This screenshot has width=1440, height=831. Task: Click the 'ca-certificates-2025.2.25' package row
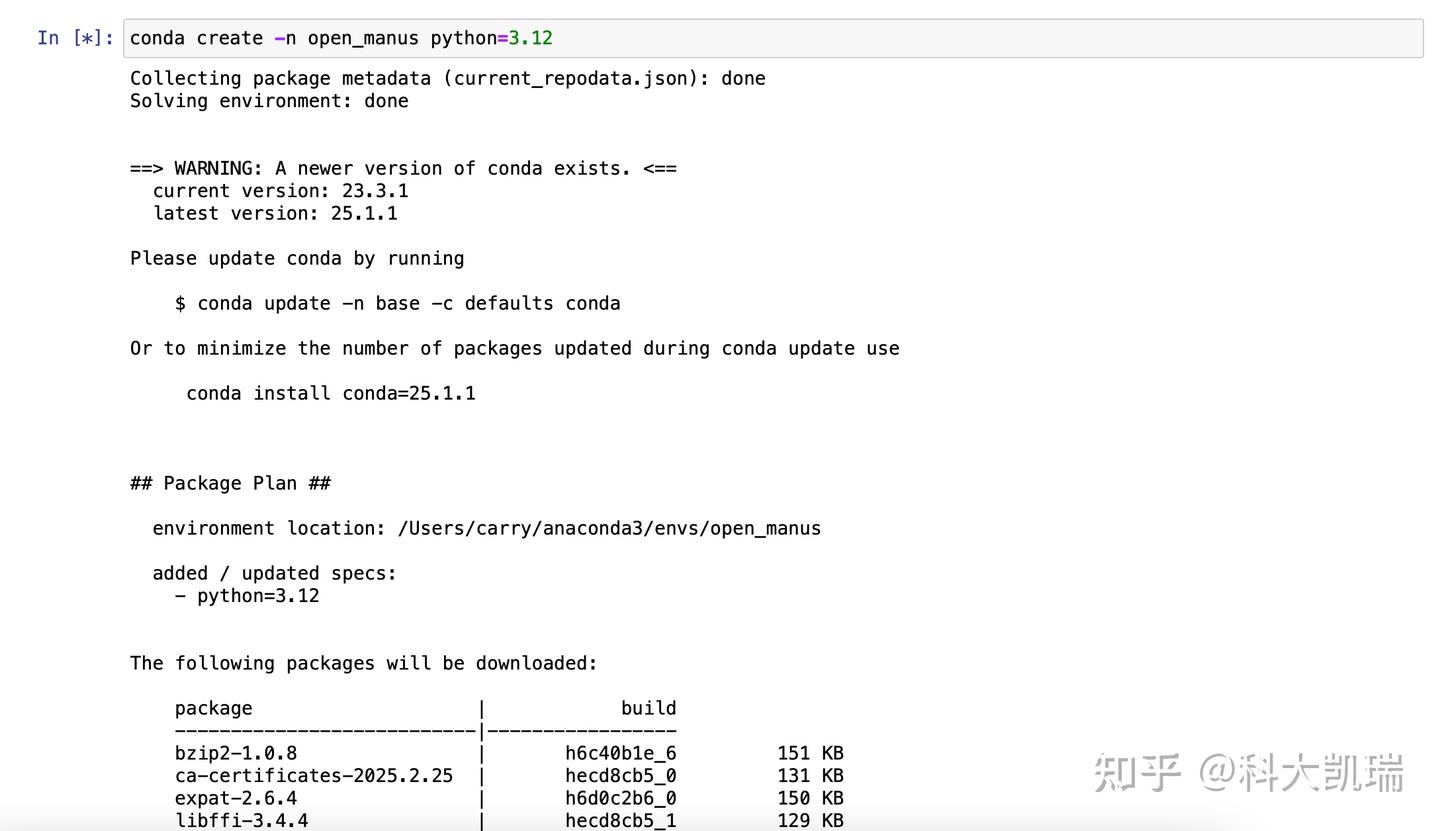(509, 776)
